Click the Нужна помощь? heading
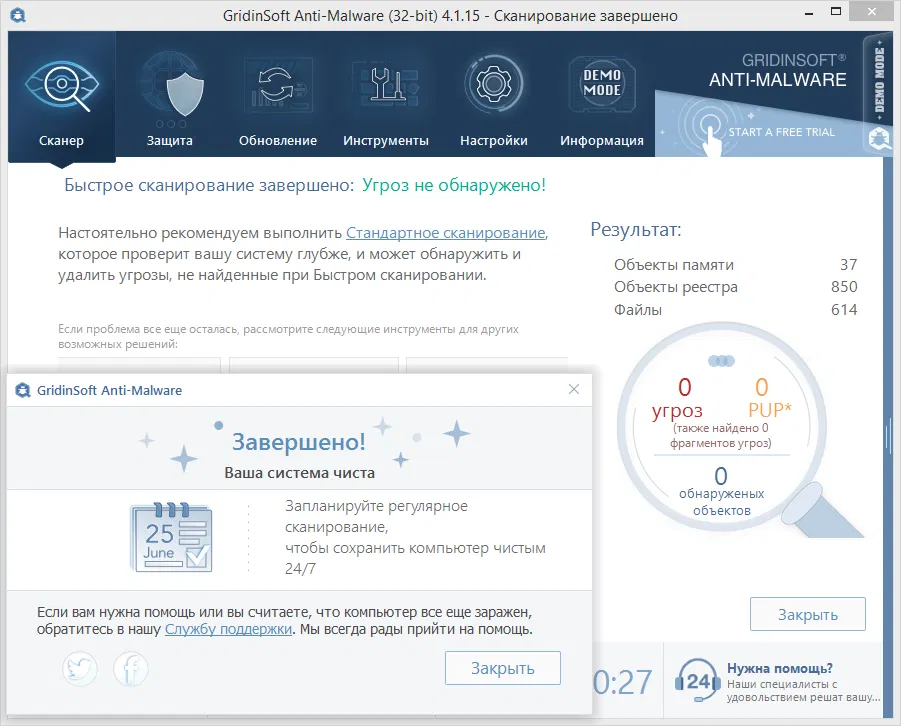The image size is (901, 726). (780, 669)
